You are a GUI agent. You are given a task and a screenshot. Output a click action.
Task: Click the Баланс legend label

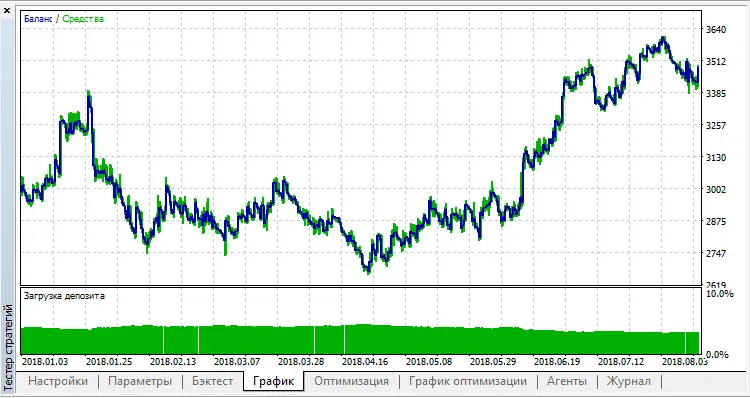[x=38, y=19]
